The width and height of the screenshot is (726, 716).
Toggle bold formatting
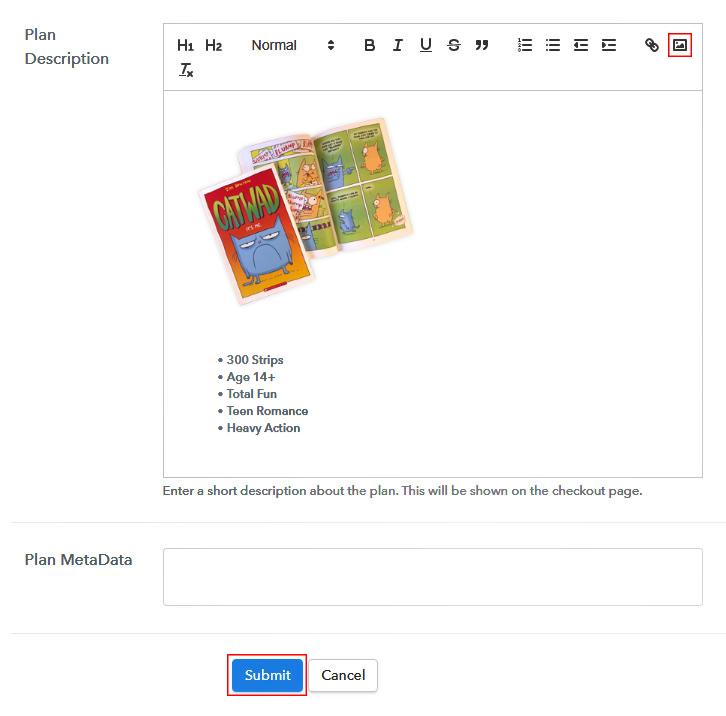[x=369, y=45]
